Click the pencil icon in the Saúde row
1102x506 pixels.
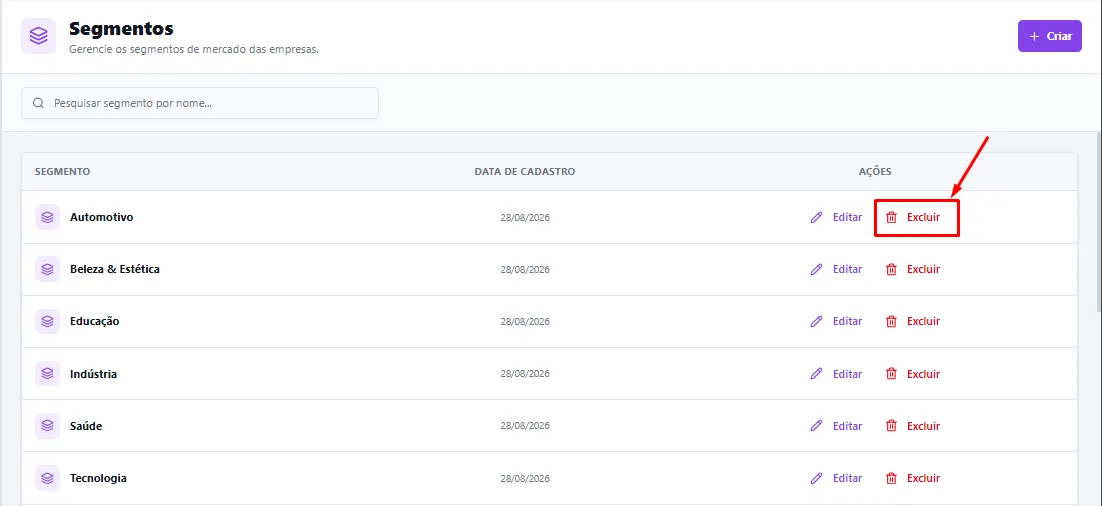[816, 426]
